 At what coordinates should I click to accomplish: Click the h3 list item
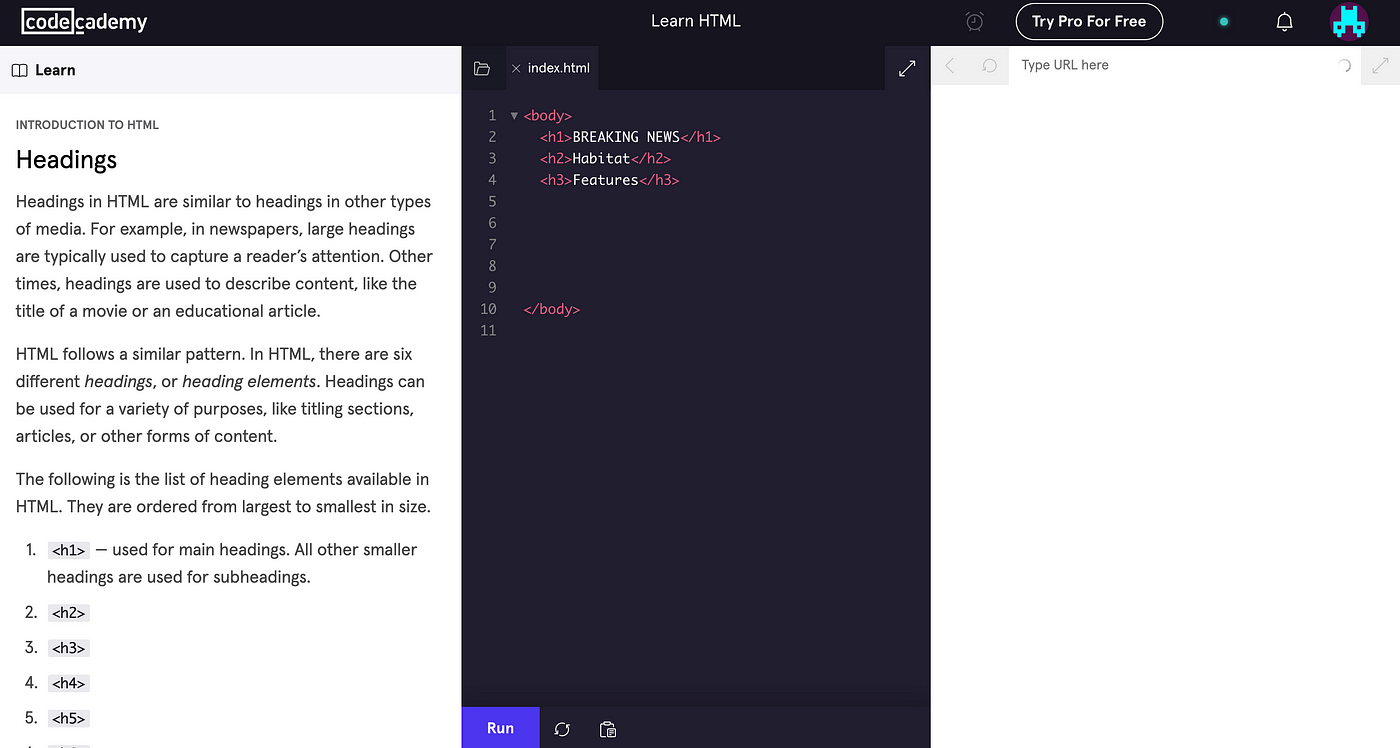[69, 648]
